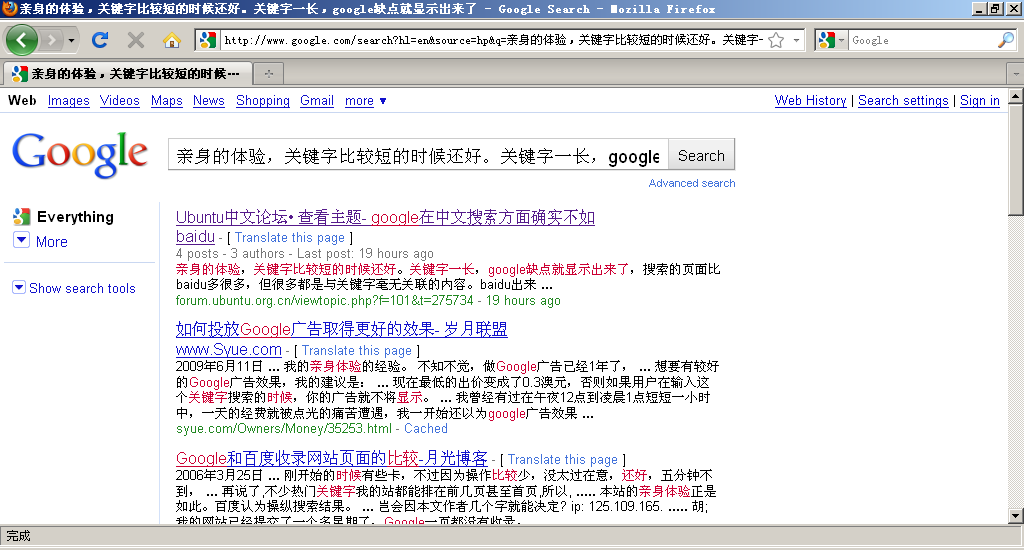Open the Gmail link
1024x550 pixels.
[x=317, y=101]
